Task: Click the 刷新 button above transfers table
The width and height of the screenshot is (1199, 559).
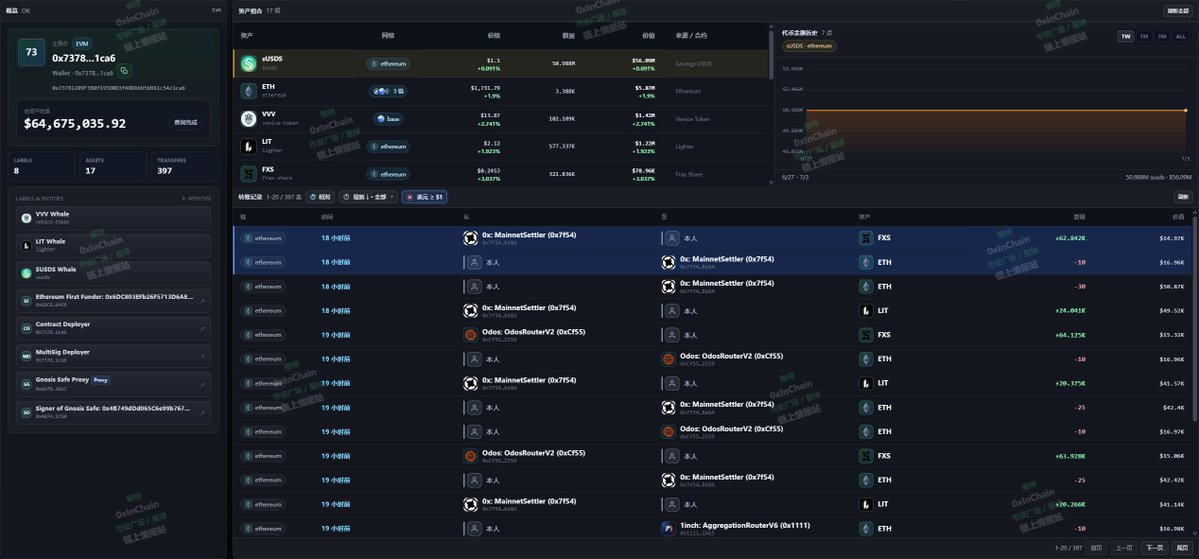Action: [1183, 197]
